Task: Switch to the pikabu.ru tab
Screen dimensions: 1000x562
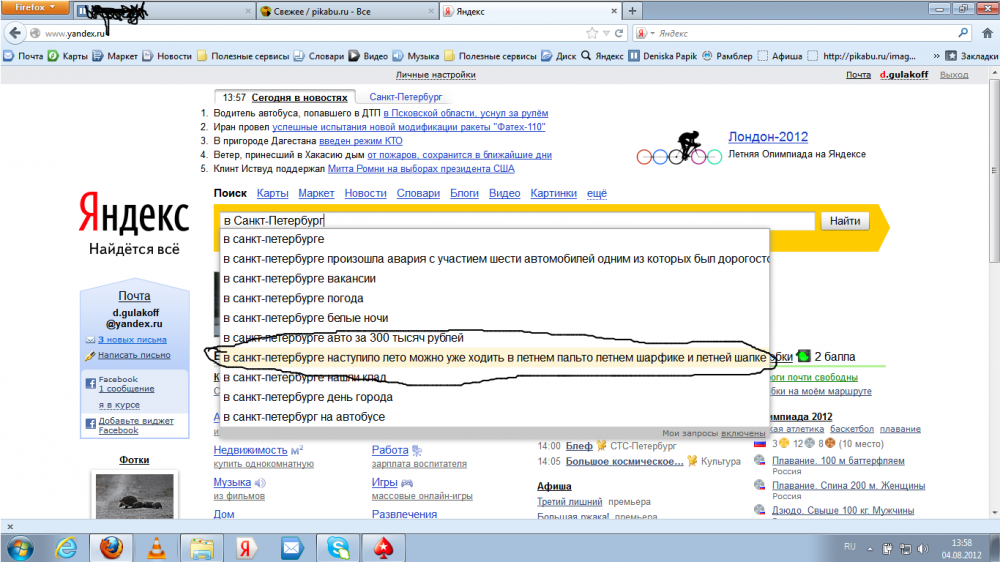Action: (347, 11)
